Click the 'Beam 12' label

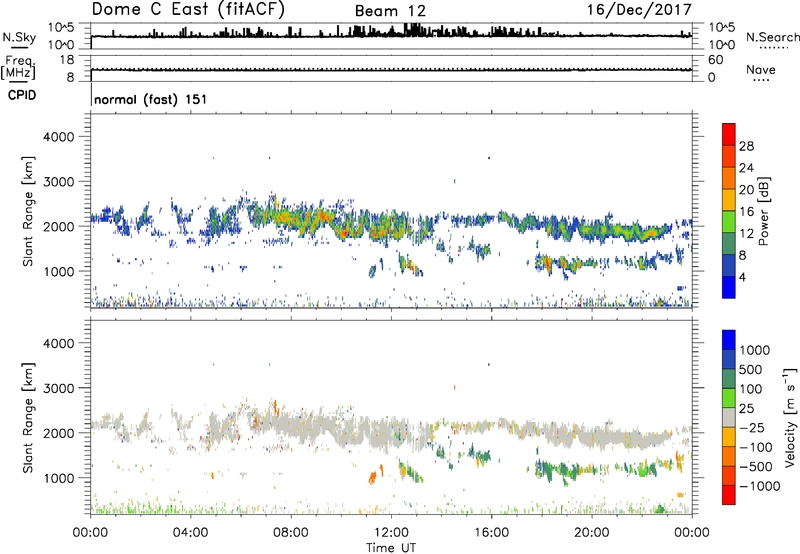point(390,11)
